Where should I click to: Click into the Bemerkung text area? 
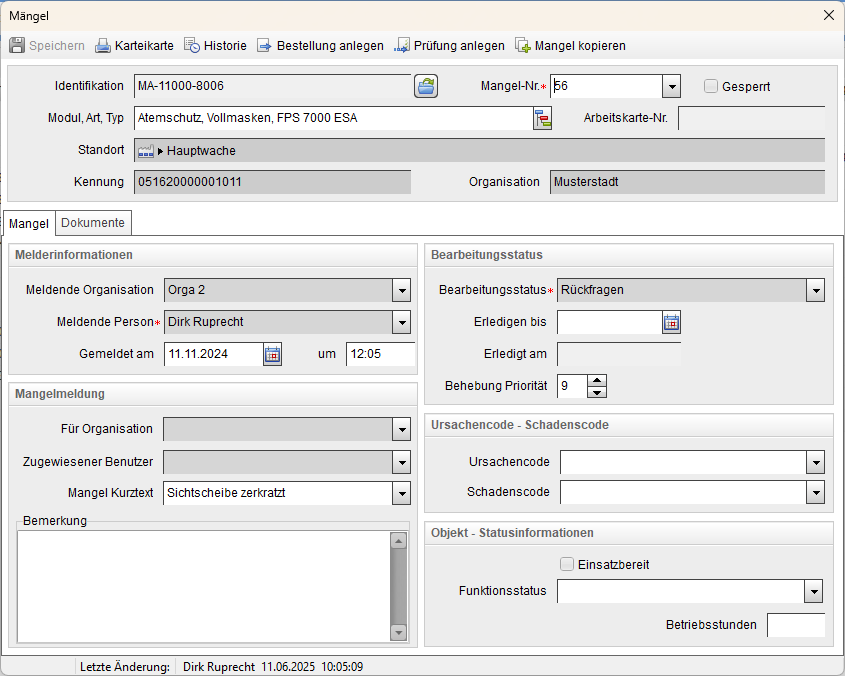[x=202, y=585]
